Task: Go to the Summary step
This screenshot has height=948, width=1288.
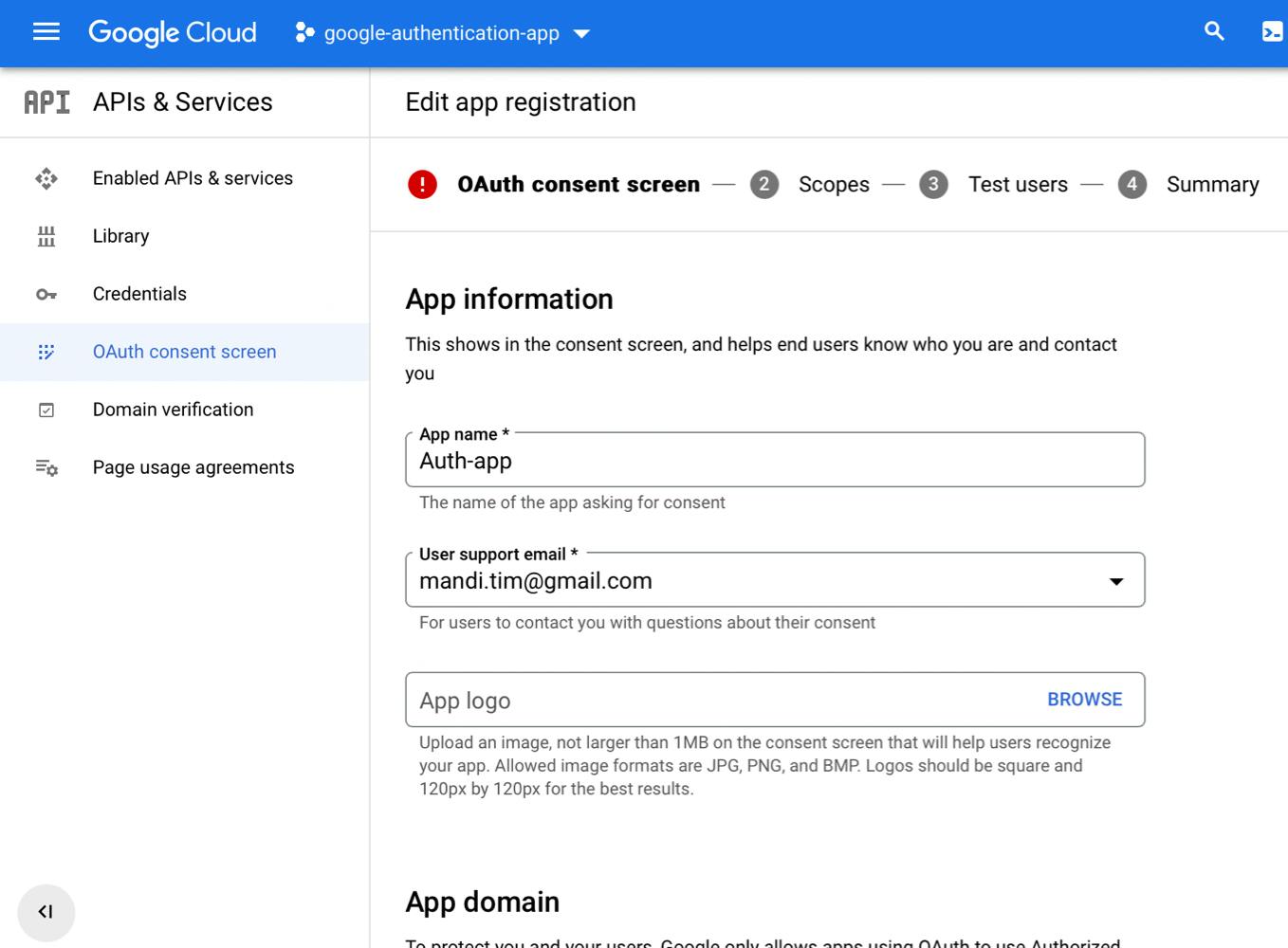Action: 1212,185
